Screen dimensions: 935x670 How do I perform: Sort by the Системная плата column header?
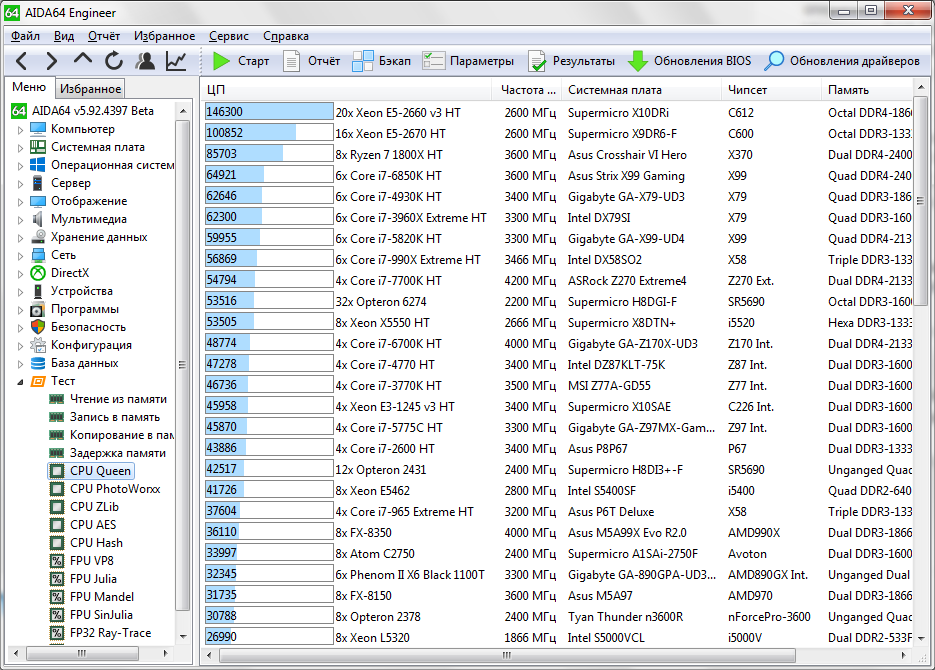(642, 90)
